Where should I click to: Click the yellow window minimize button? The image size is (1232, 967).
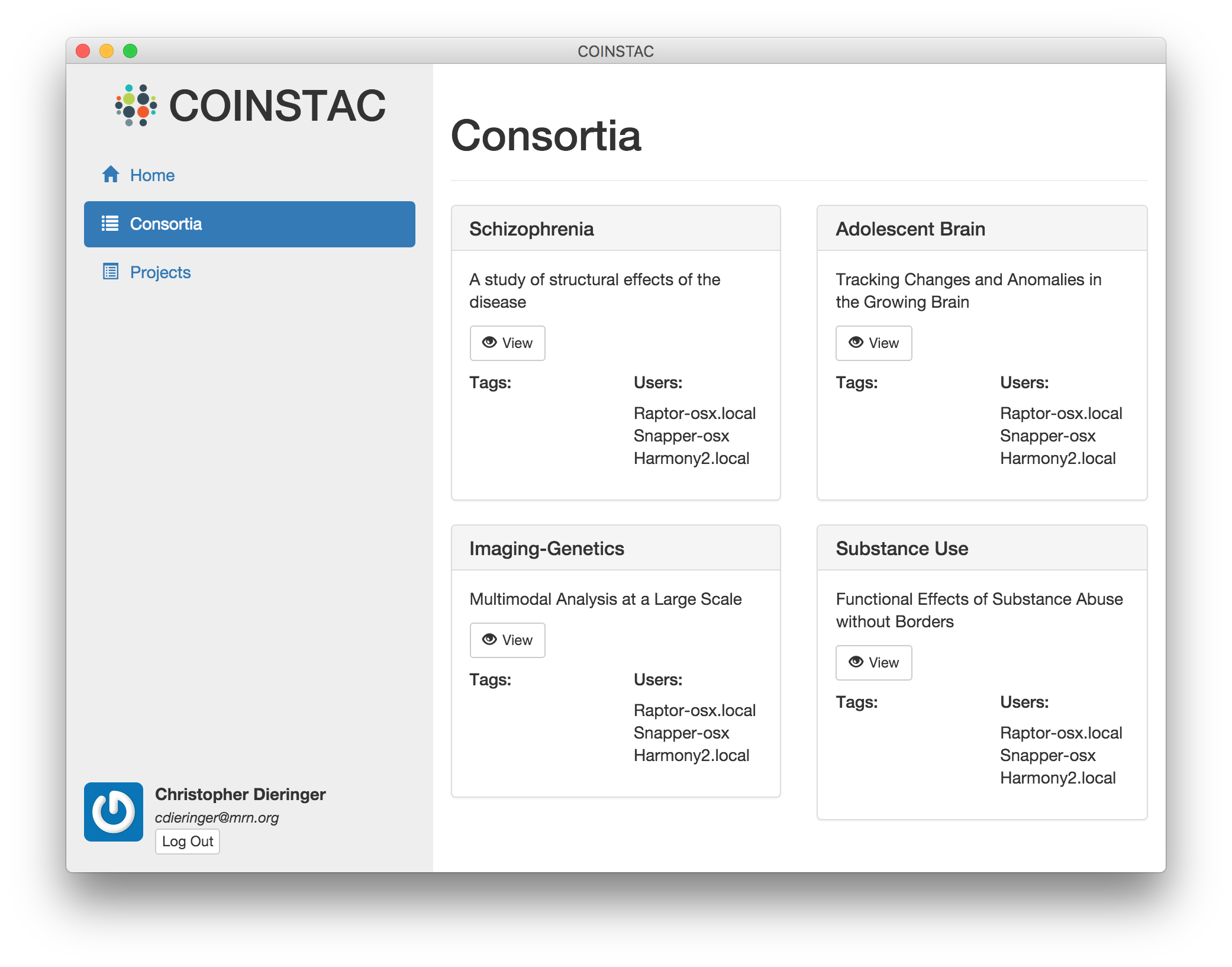point(107,51)
